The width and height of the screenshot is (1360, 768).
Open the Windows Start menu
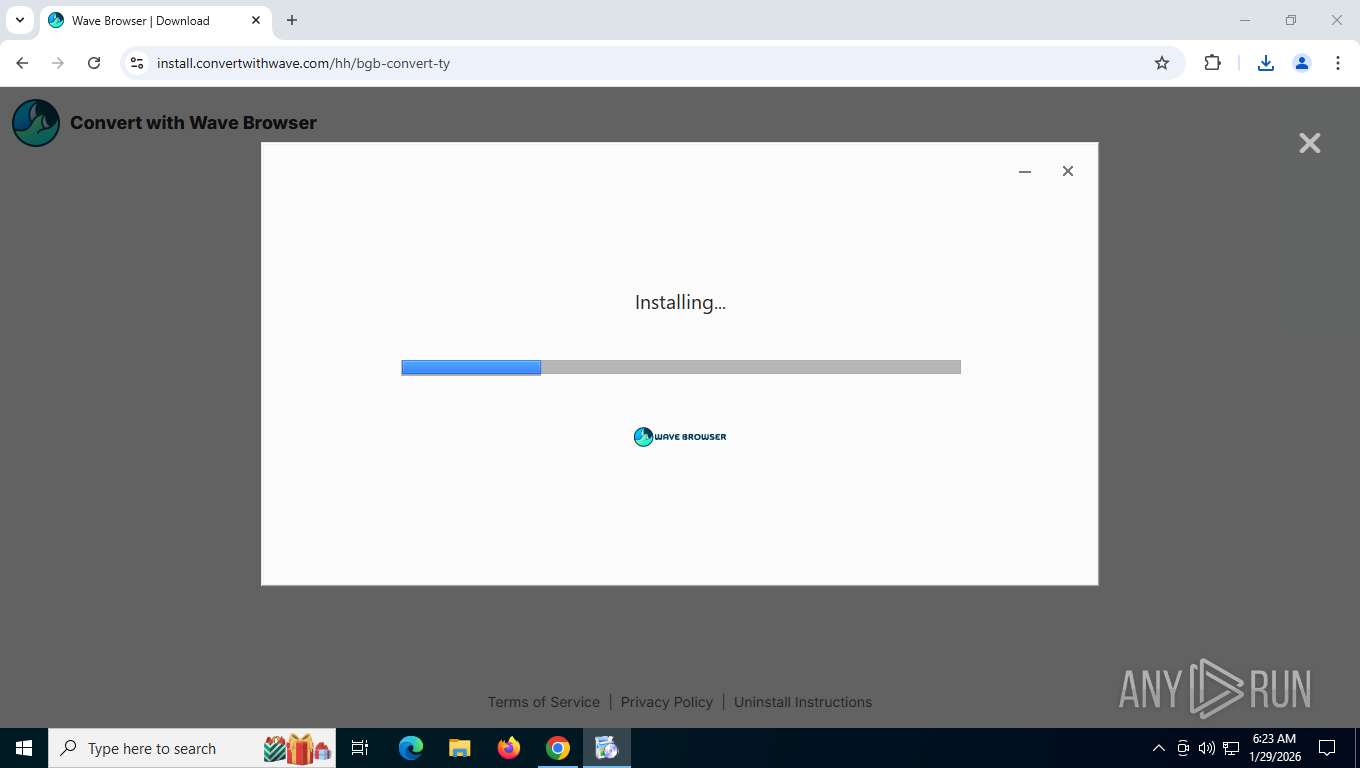(x=24, y=748)
